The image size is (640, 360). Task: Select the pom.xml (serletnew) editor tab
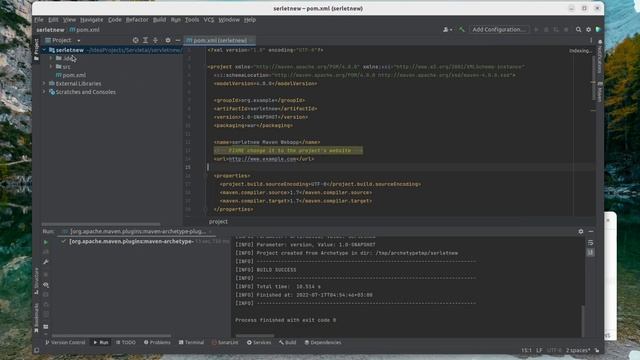(220, 40)
